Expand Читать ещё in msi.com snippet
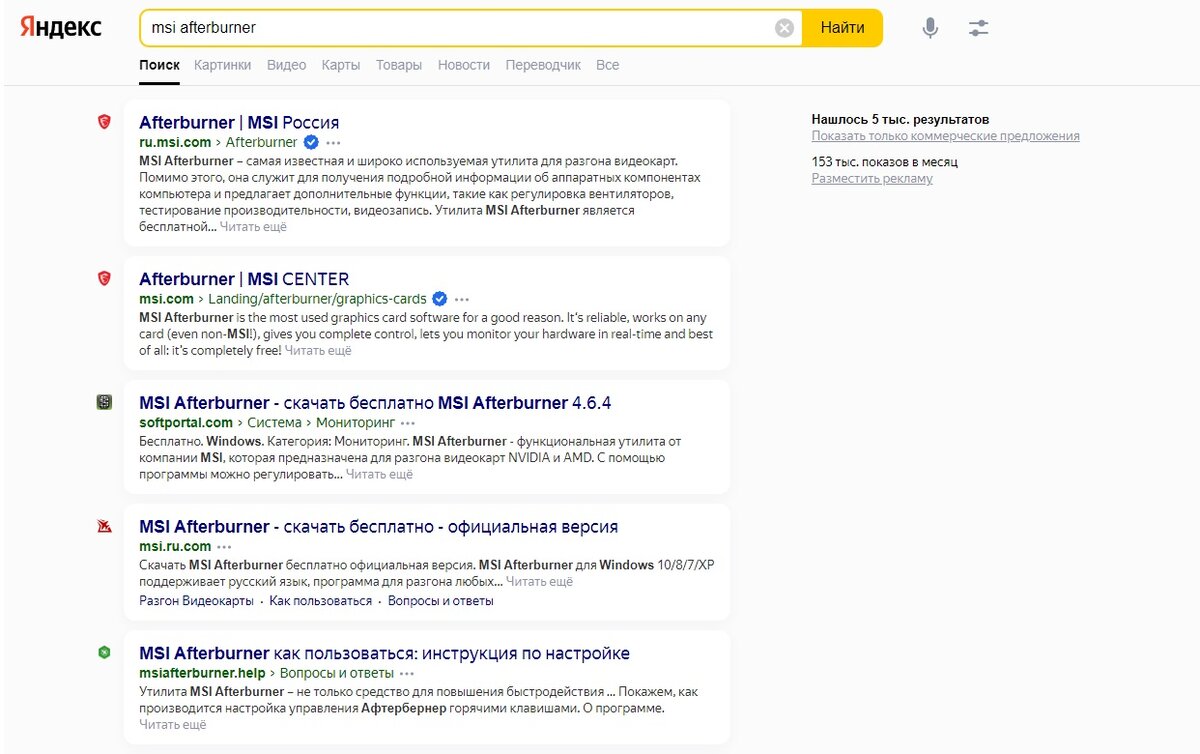1200x754 pixels. [x=318, y=352]
